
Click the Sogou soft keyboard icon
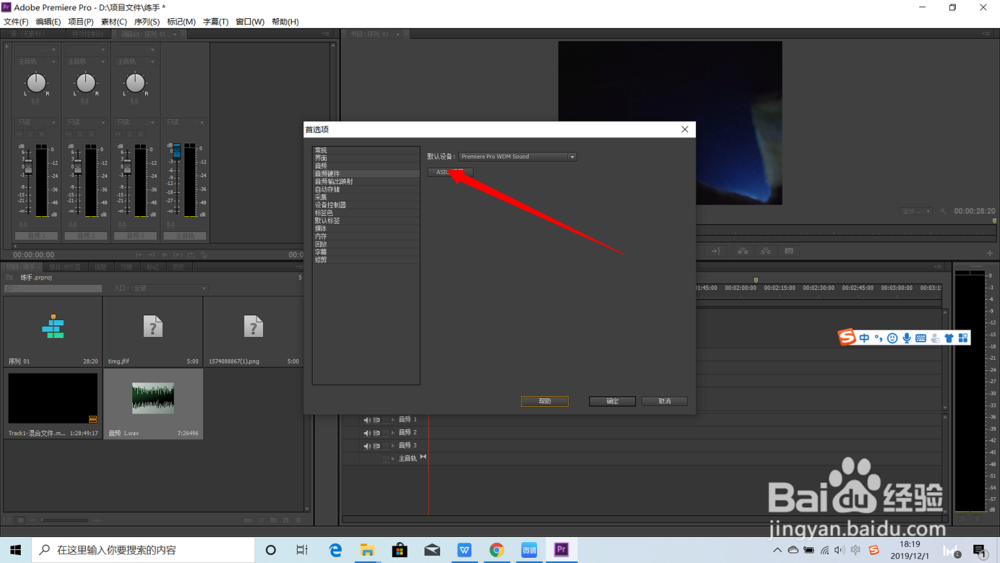(920, 338)
